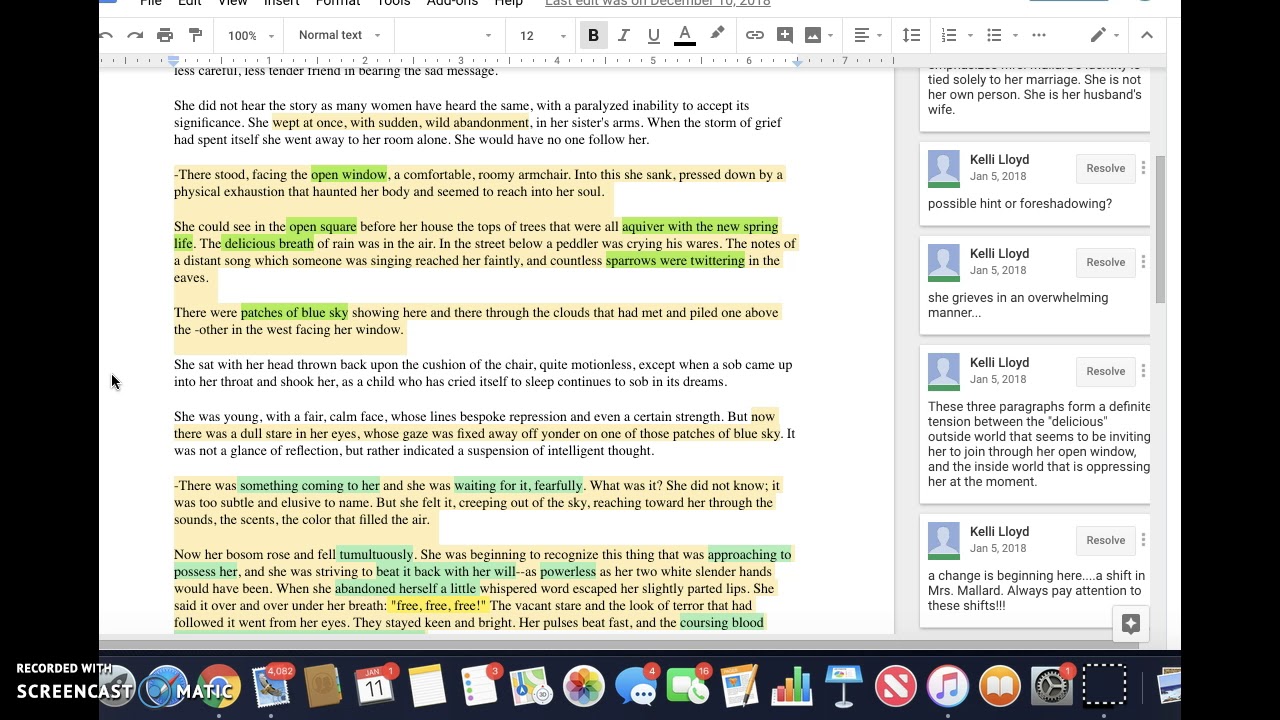Resolve the 'she grieves in an overwhelming' comment
The width and height of the screenshot is (1280, 720).
point(1105,262)
